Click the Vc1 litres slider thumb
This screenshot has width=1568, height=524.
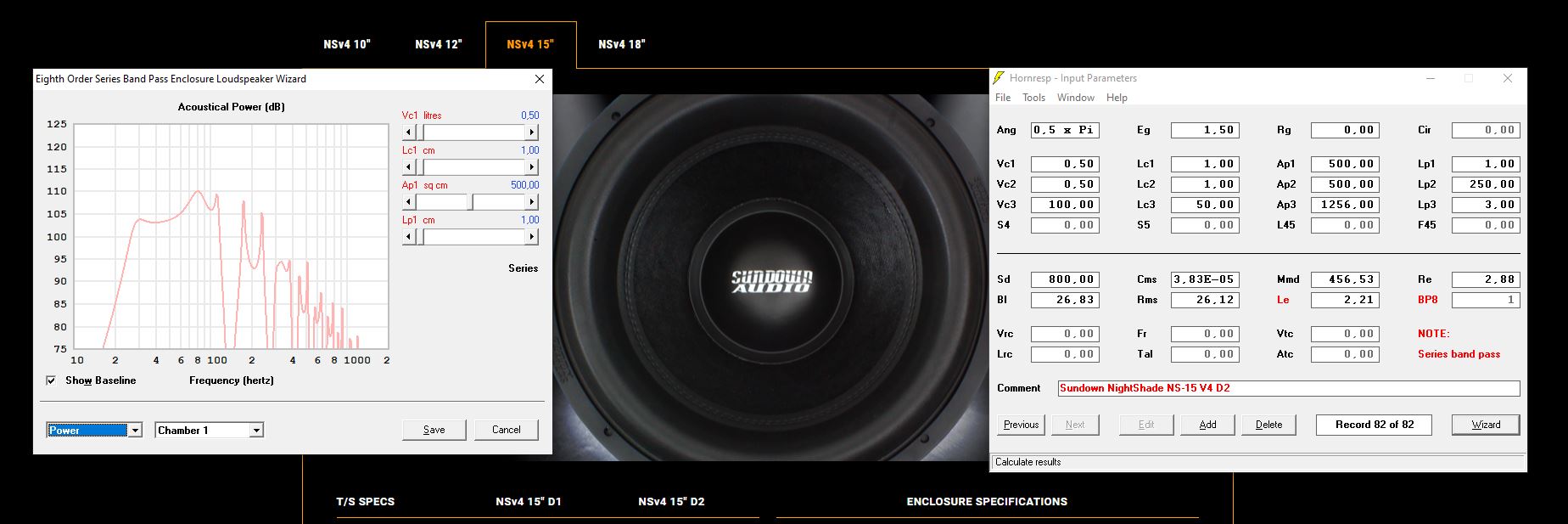421,132
